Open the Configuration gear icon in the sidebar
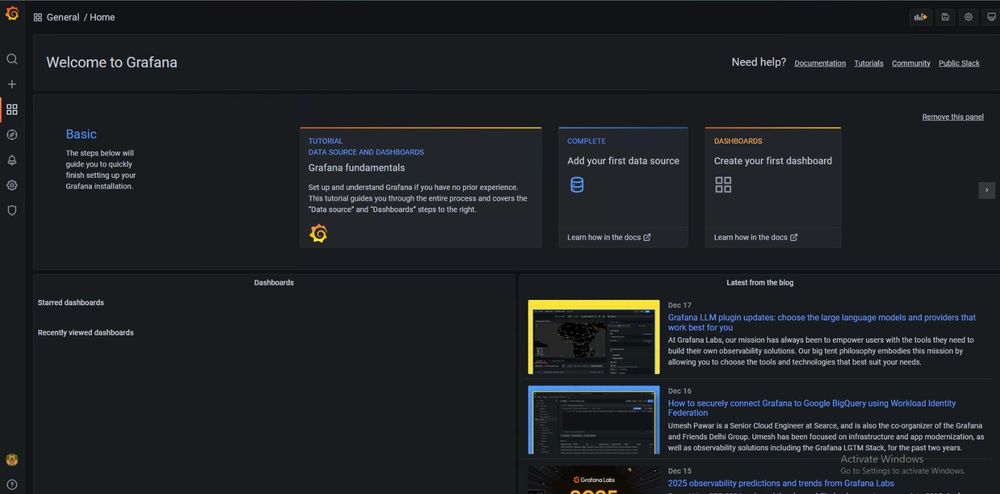 click(11, 185)
